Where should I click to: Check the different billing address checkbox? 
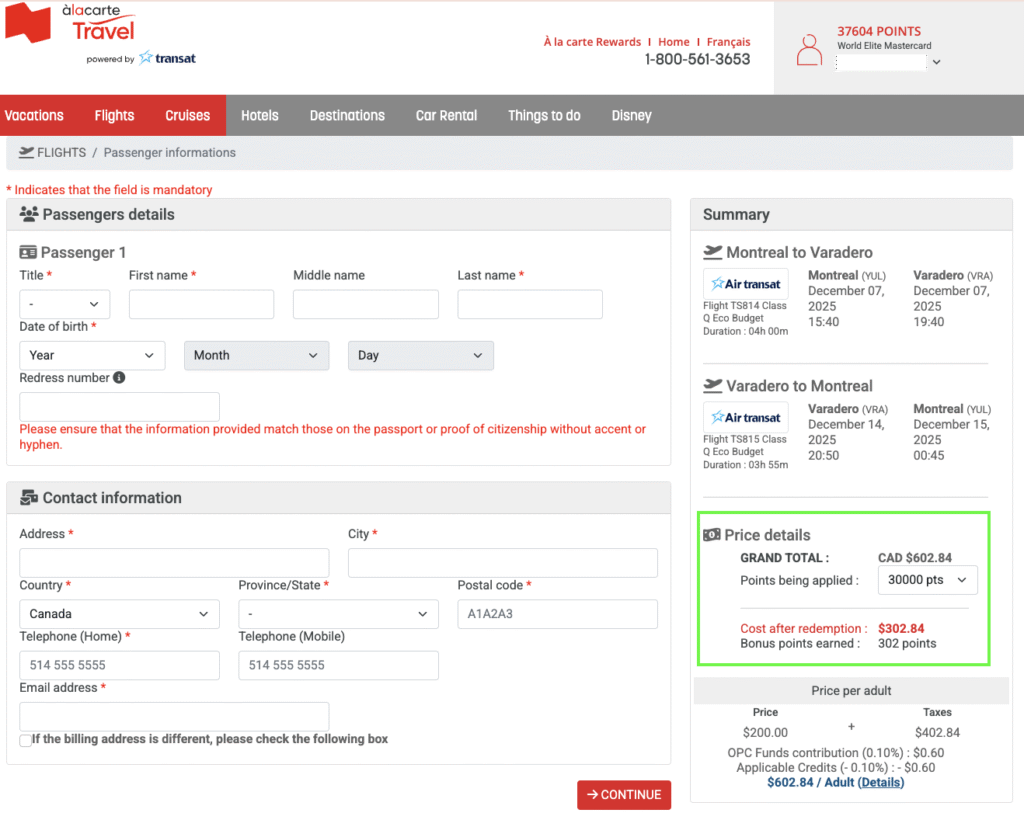point(25,740)
